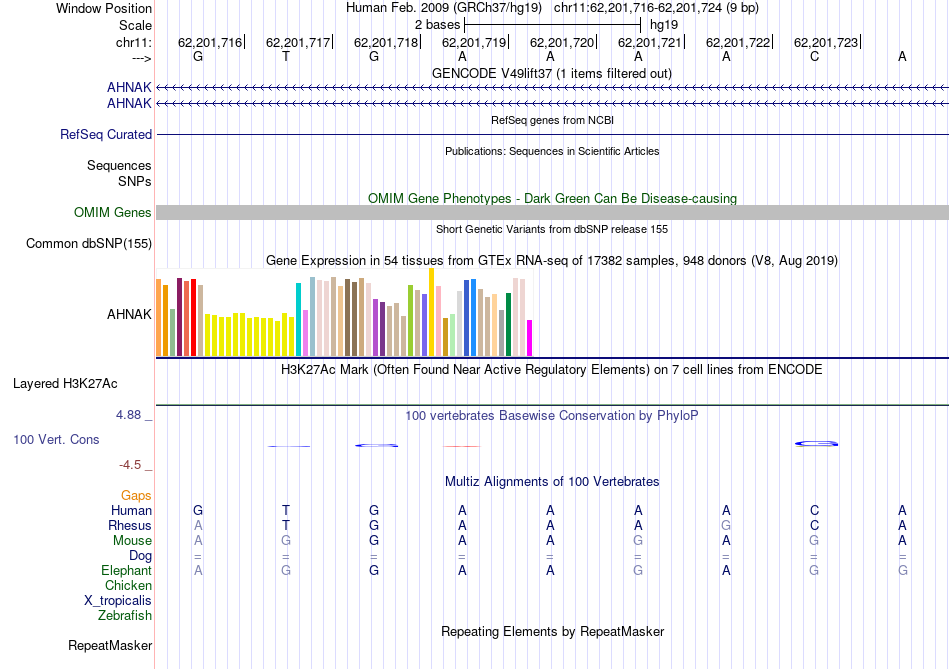The image size is (950, 669).
Task: Select the Scale track label
Action: (135, 25)
